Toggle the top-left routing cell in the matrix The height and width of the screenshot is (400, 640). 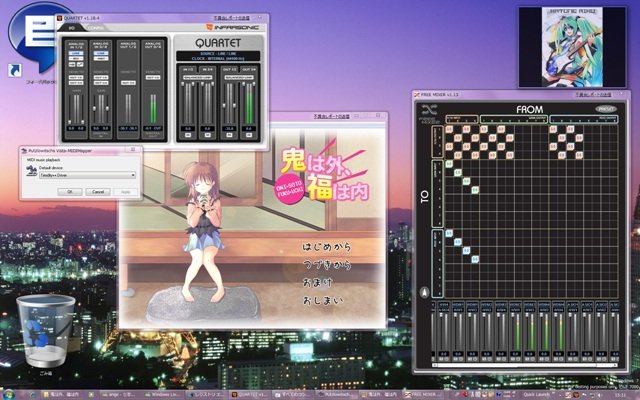[451, 127]
